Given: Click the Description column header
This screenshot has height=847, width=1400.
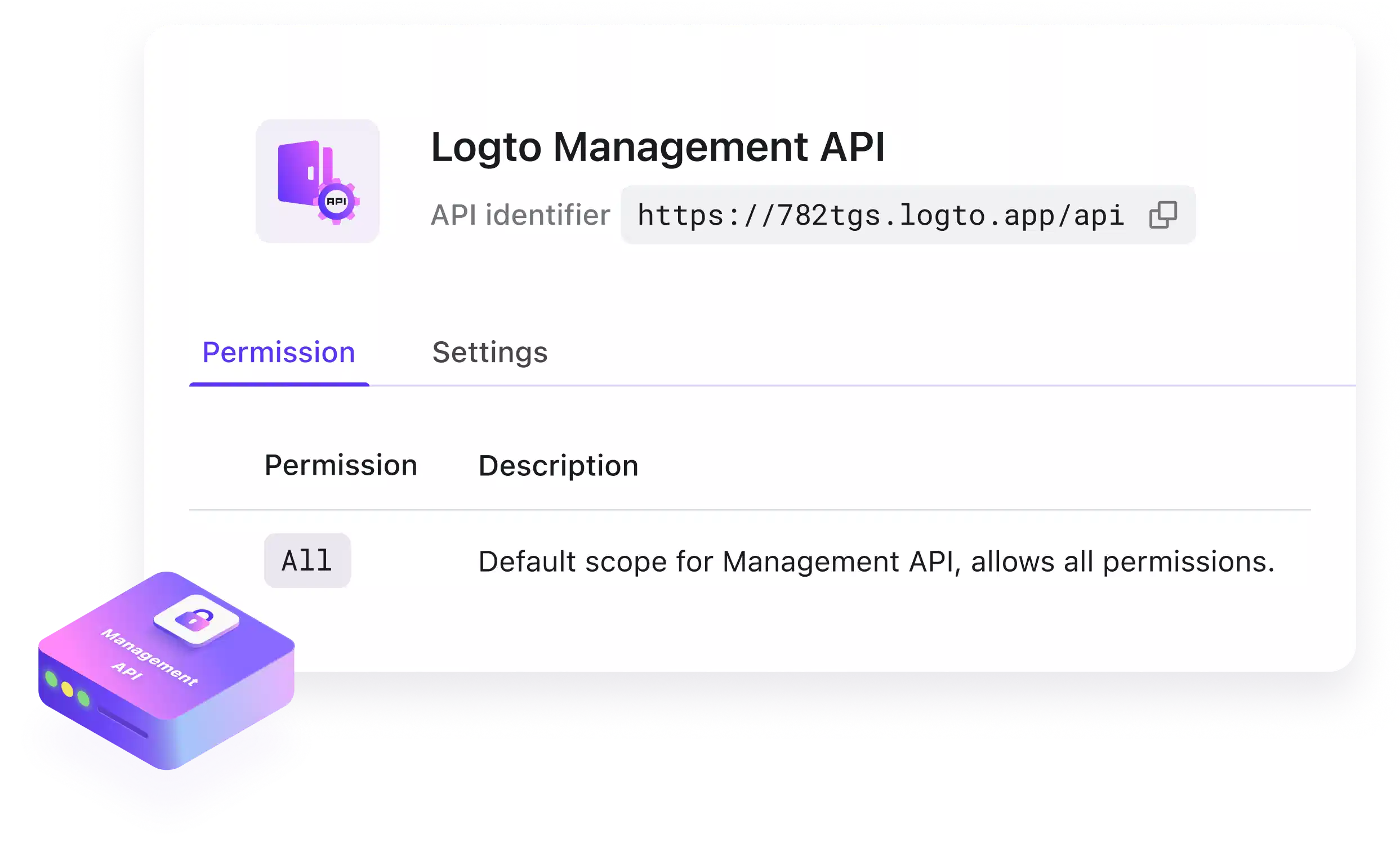Looking at the screenshot, I should [x=559, y=466].
